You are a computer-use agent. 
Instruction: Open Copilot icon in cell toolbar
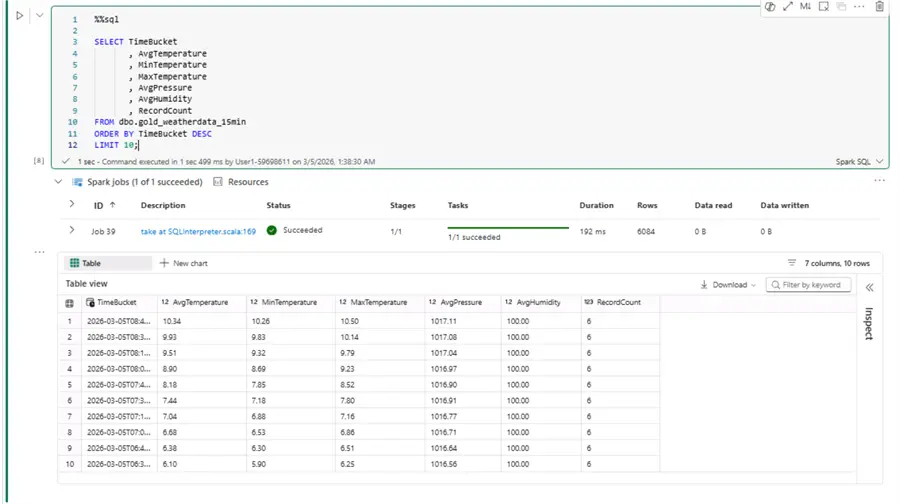tap(770, 6)
